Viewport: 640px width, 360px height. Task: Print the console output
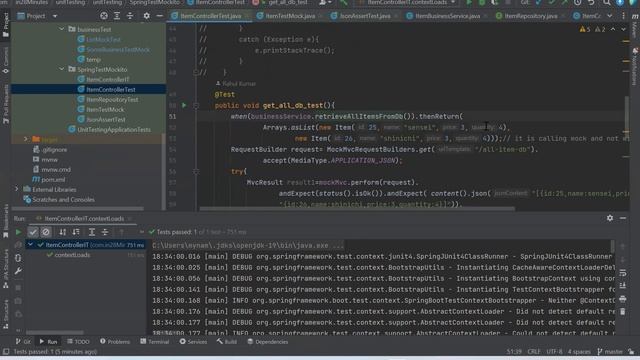click(623, 299)
